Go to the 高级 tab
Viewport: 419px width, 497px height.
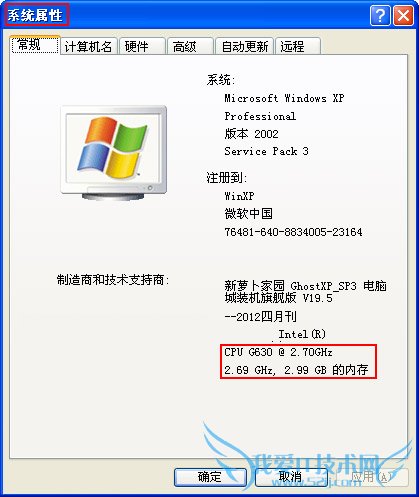point(190,46)
